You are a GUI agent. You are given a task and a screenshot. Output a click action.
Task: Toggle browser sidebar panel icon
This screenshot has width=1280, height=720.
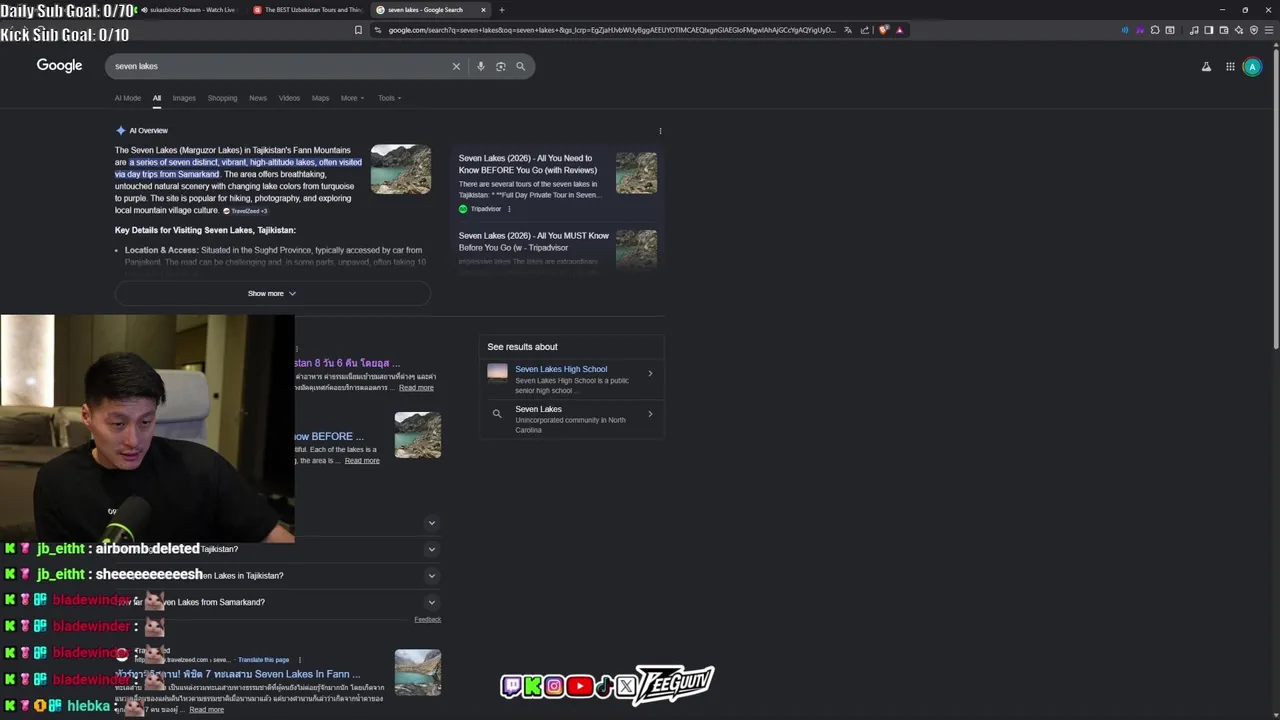point(1209,30)
